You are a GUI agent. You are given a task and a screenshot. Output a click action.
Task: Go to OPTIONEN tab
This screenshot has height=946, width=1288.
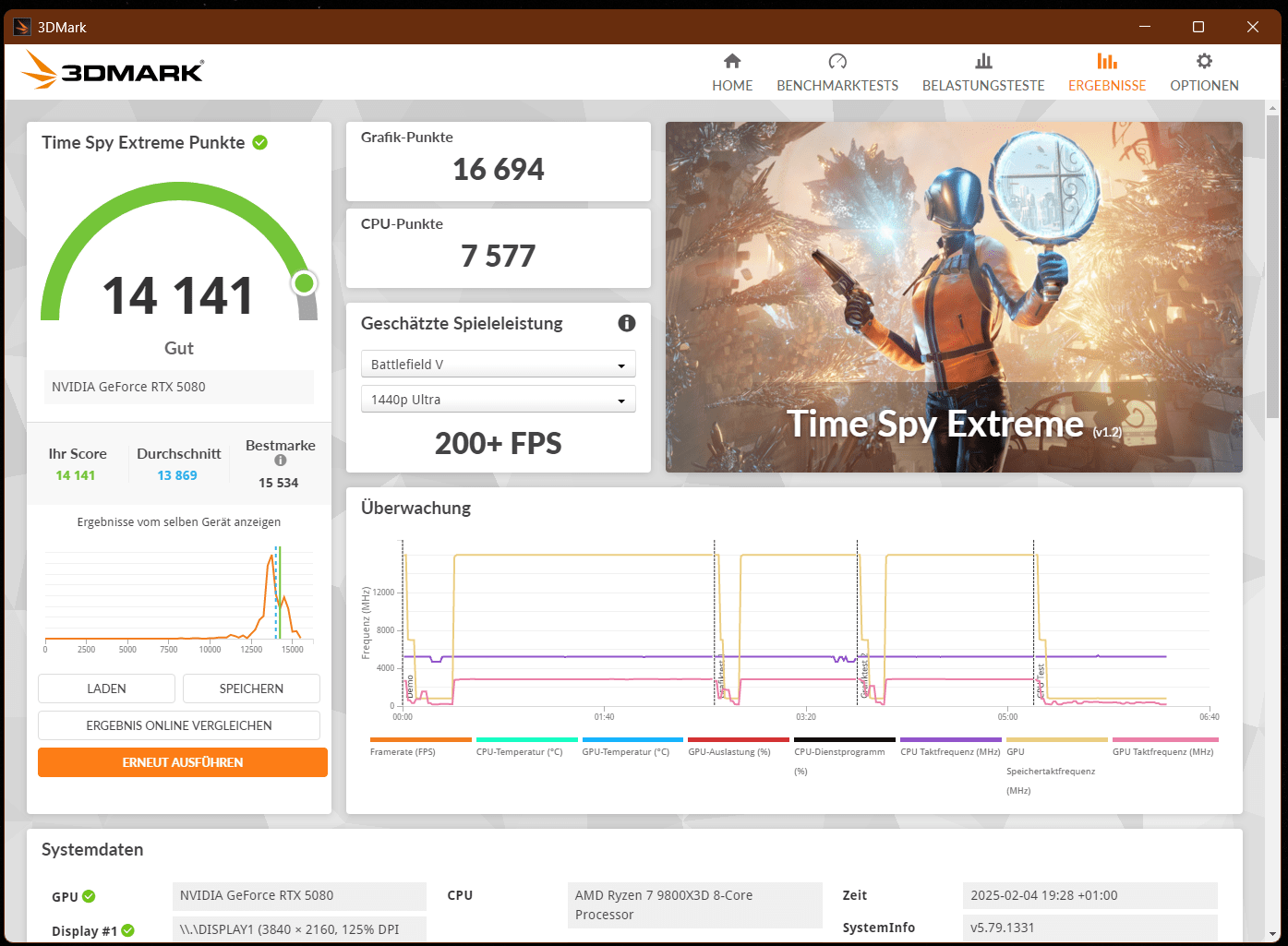pyautogui.click(x=1204, y=73)
